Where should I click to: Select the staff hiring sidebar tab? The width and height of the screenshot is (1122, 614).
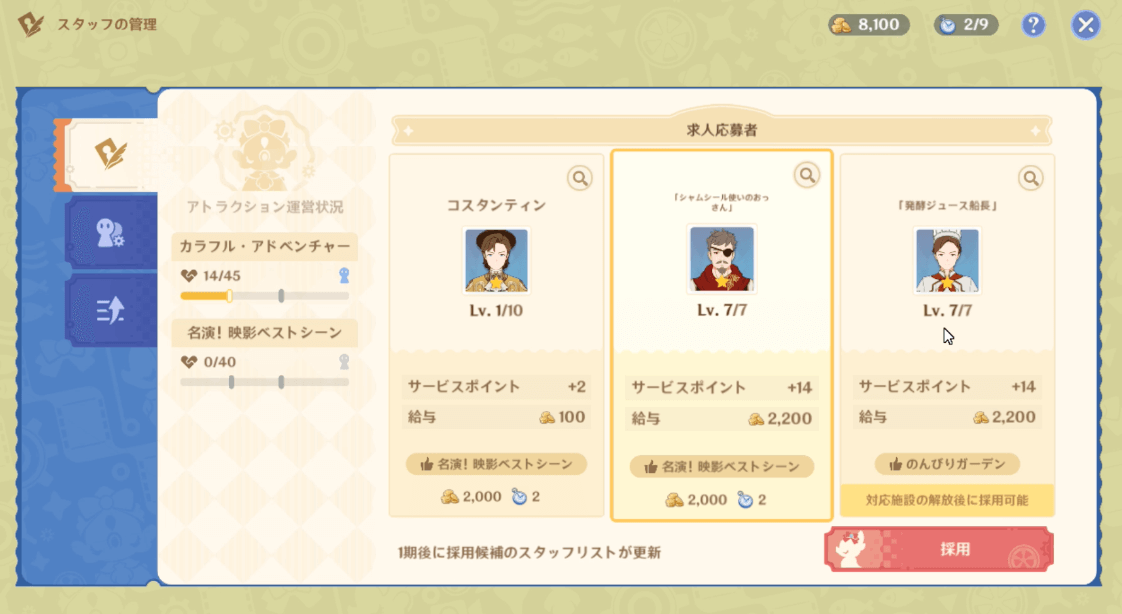click(x=110, y=155)
